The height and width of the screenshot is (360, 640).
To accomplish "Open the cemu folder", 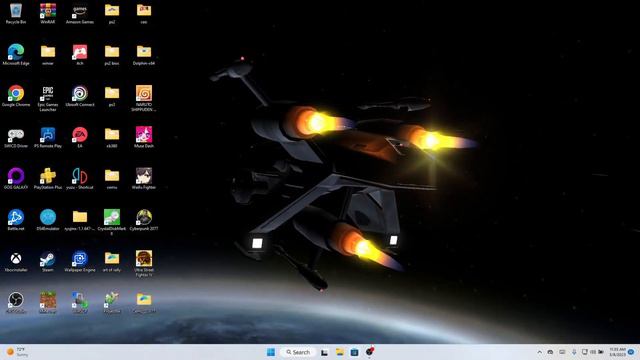I will [x=112, y=178].
